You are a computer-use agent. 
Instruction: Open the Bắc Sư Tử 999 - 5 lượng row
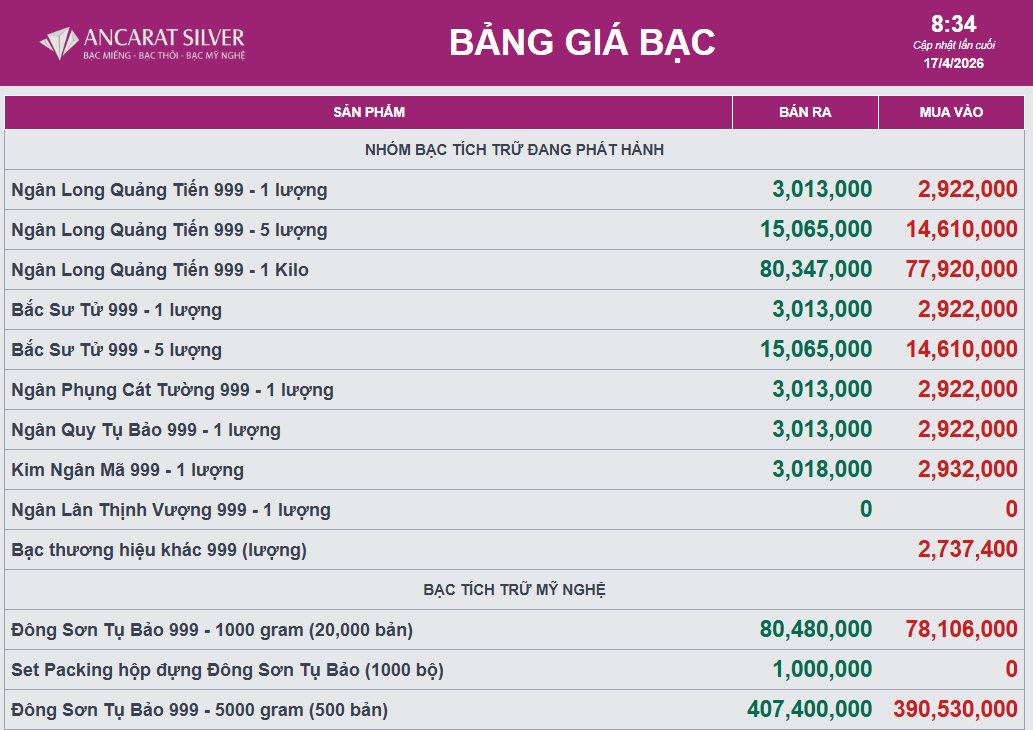point(117,350)
